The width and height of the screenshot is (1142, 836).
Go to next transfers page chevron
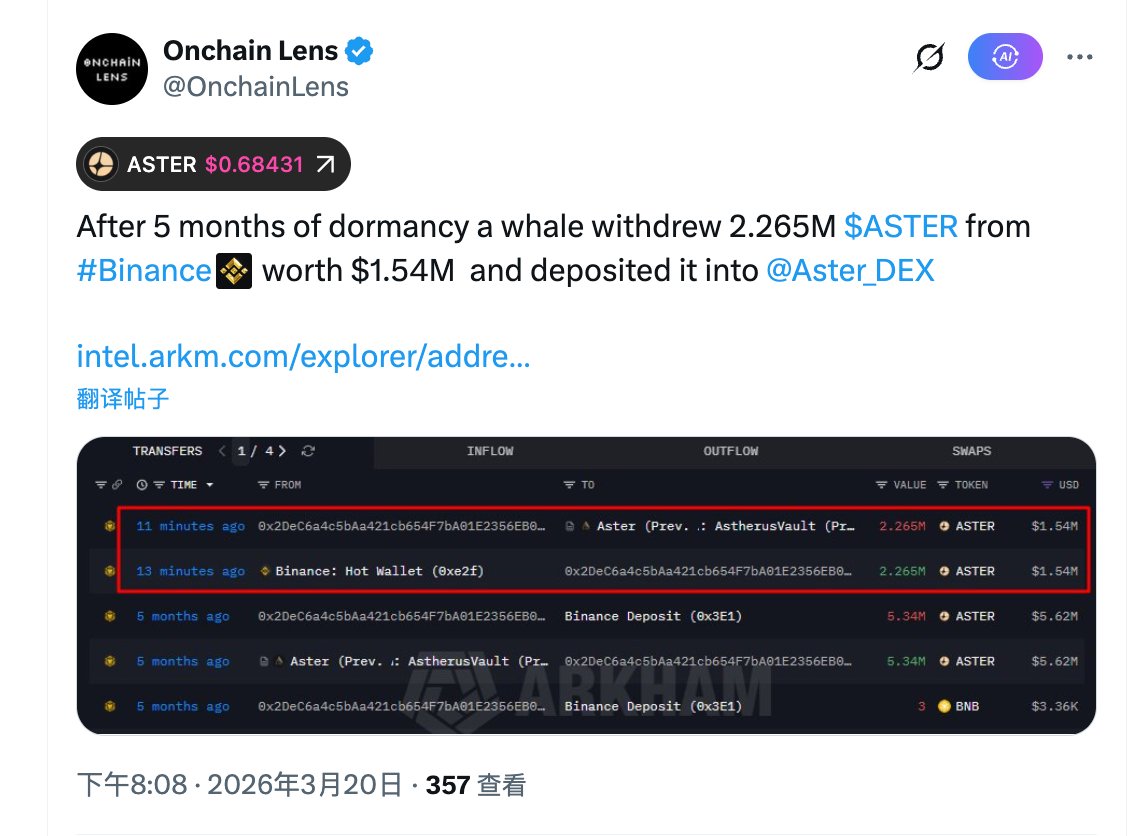point(283,451)
